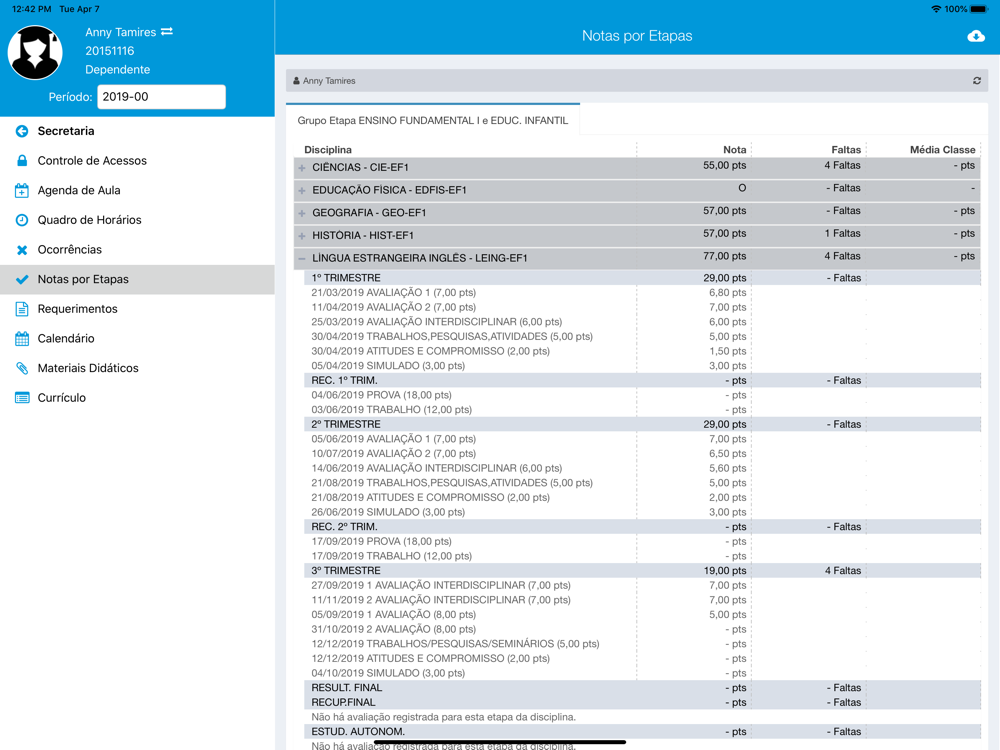Click the 3º TRIMESTRE stage row
Screen dimensions: 1000x750
(x=642, y=571)
